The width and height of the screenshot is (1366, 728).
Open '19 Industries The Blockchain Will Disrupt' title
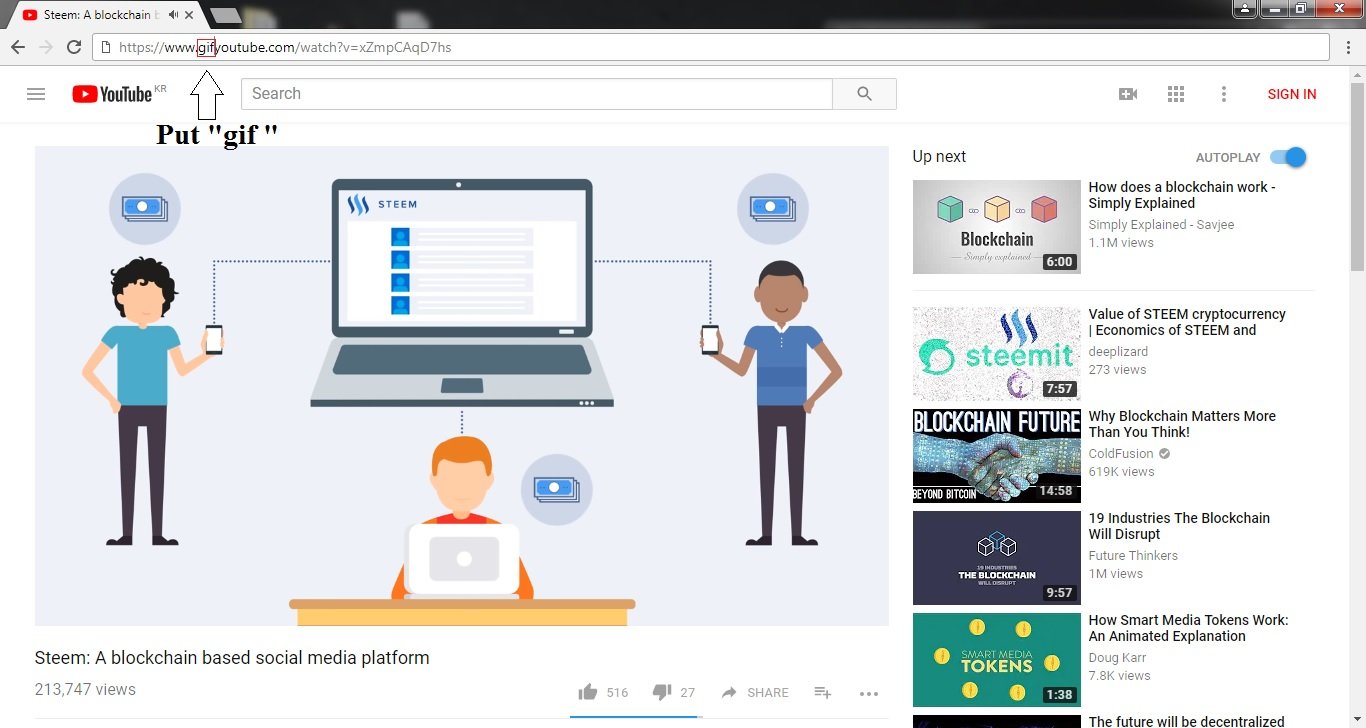point(1179,526)
